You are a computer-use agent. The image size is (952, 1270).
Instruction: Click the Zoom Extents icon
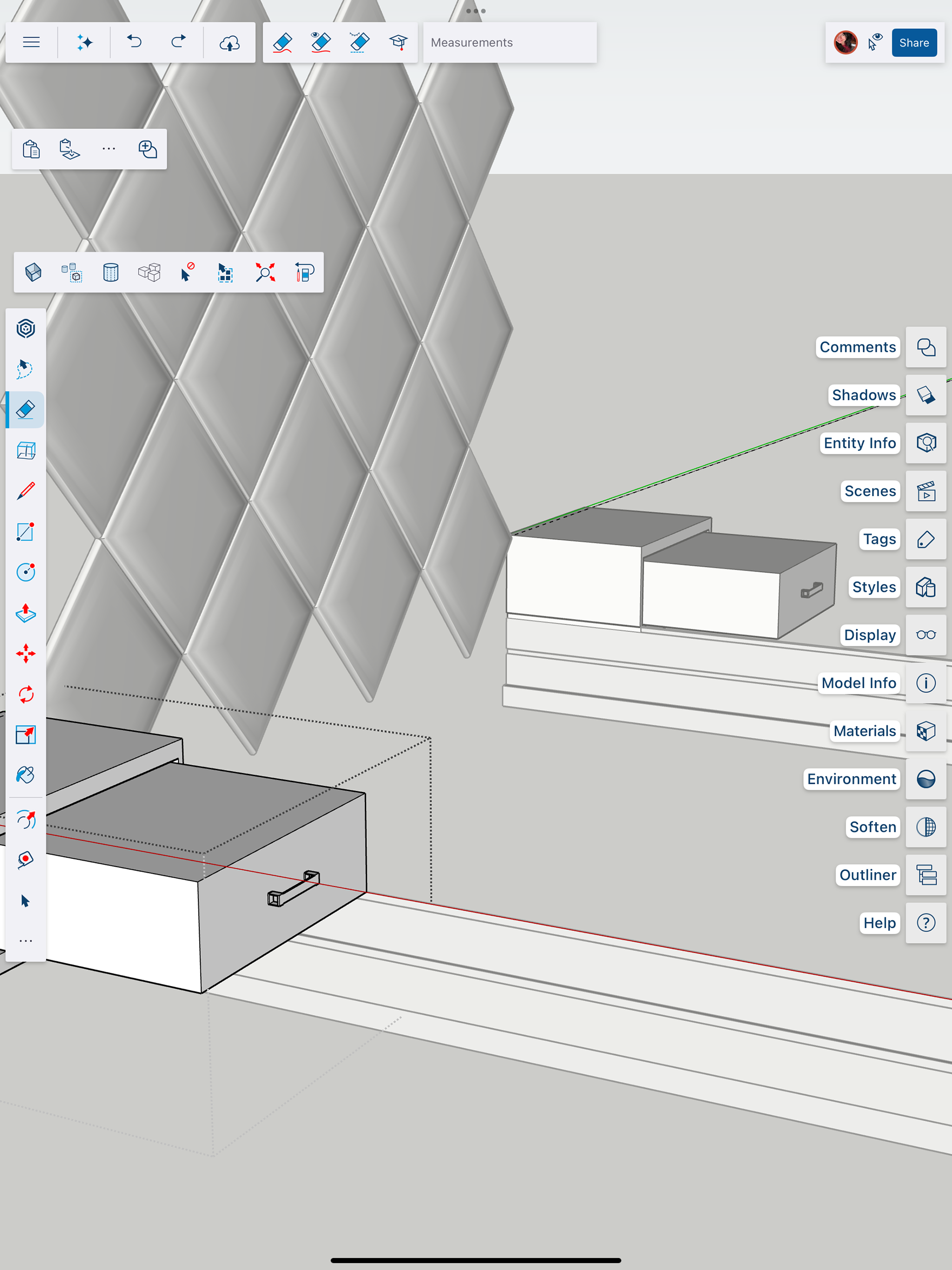pyautogui.click(x=265, y=272)
